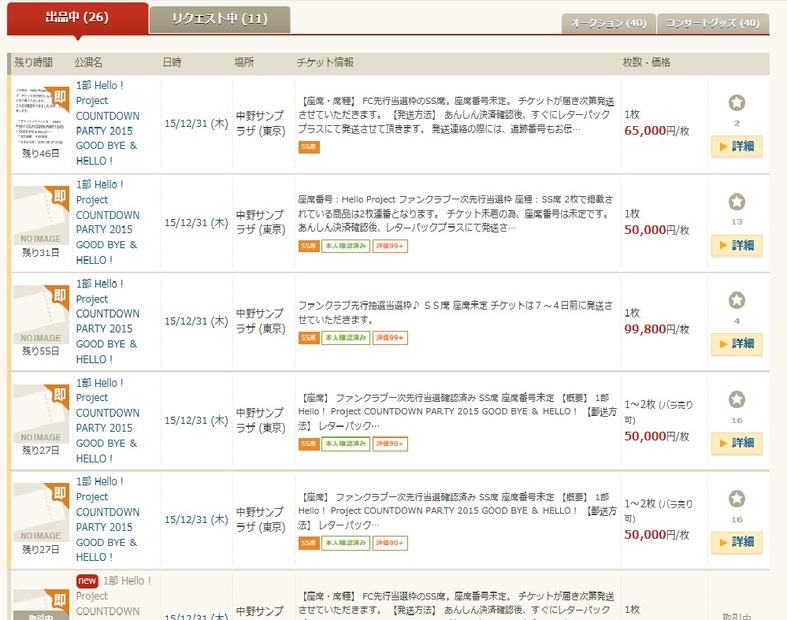The height and width of the screenshot is (620, 787).
Task: Click the チケット情報 column header
Action: tap(325, 63)
